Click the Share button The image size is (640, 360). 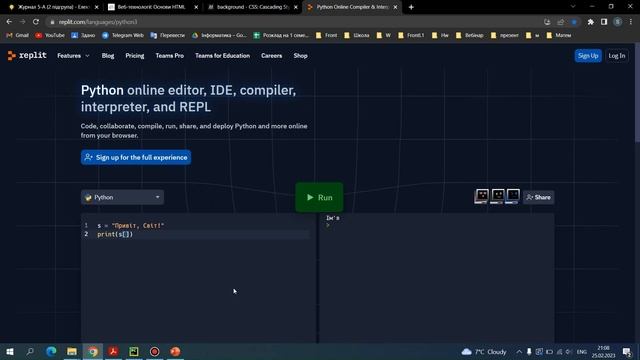coord(538,197)
